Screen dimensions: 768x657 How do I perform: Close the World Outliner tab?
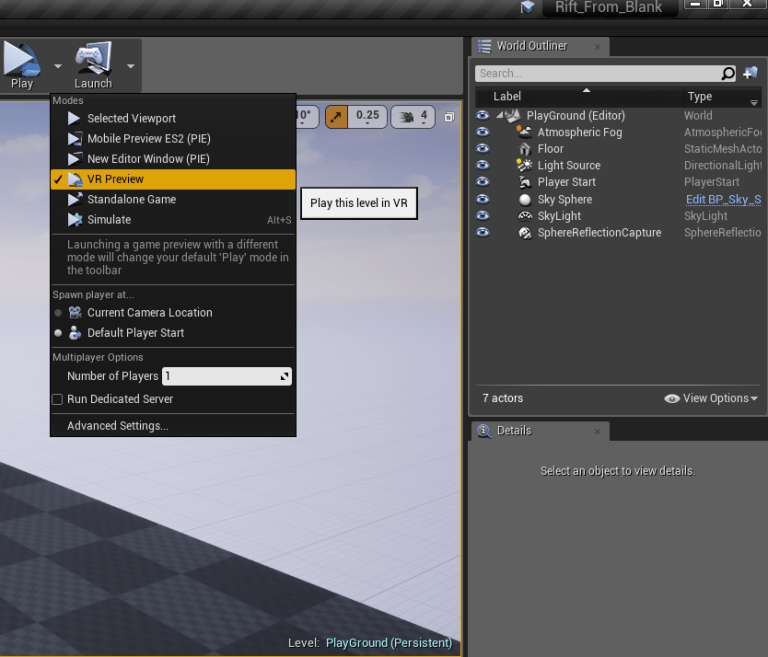pyautogui.click(x=598, y=47)
